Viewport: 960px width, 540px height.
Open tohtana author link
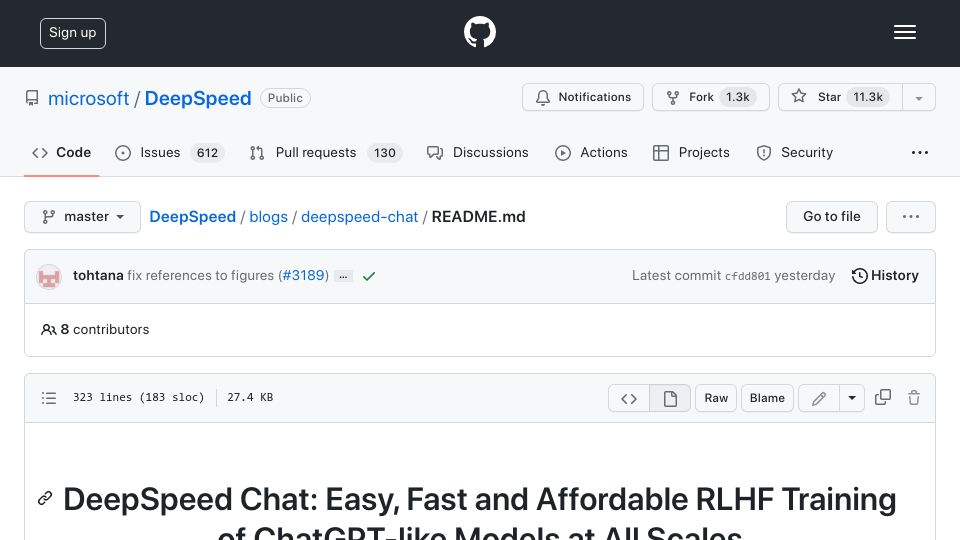[x=98, y=276]
